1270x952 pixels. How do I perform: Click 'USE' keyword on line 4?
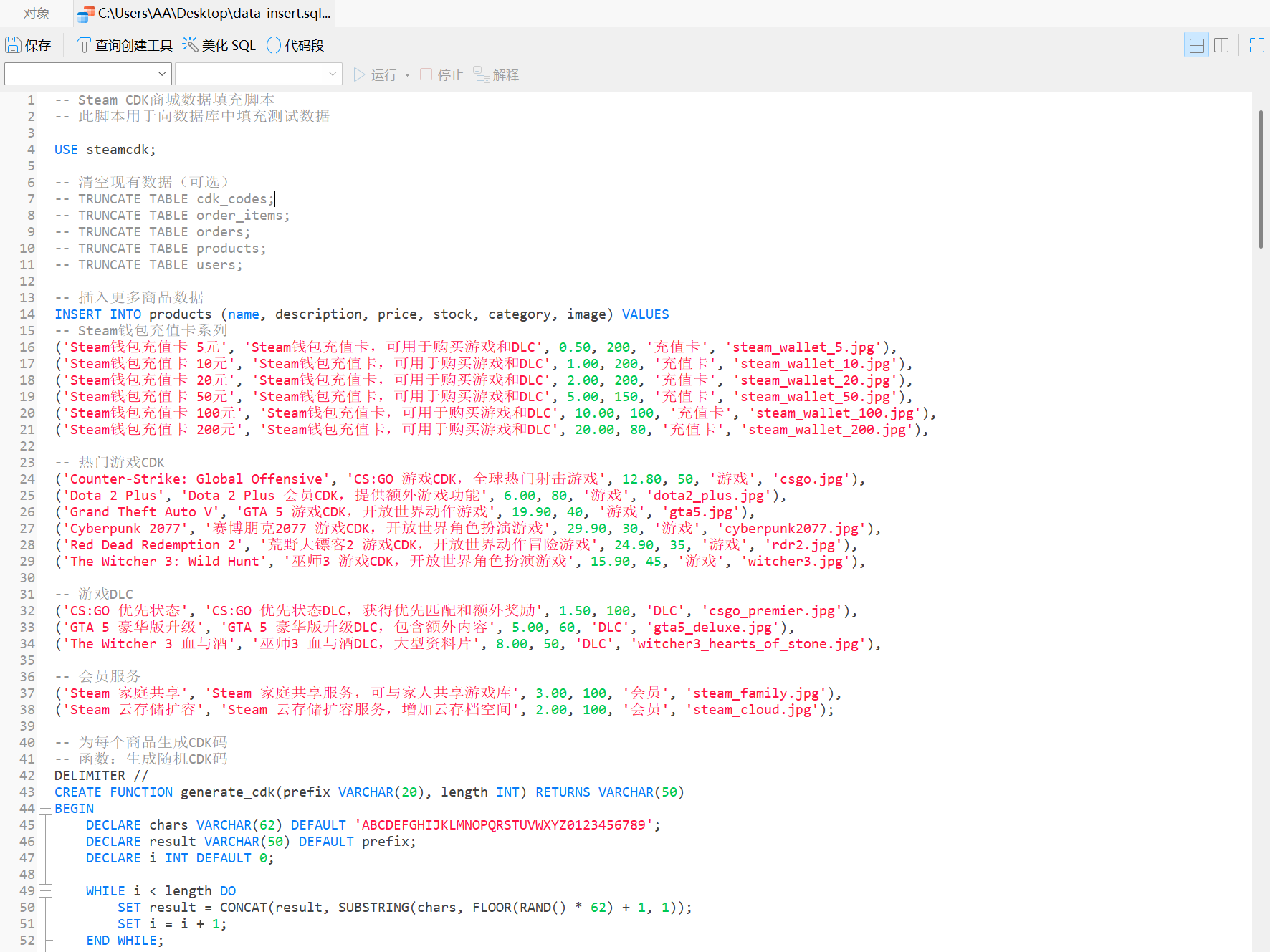point(66,150)
